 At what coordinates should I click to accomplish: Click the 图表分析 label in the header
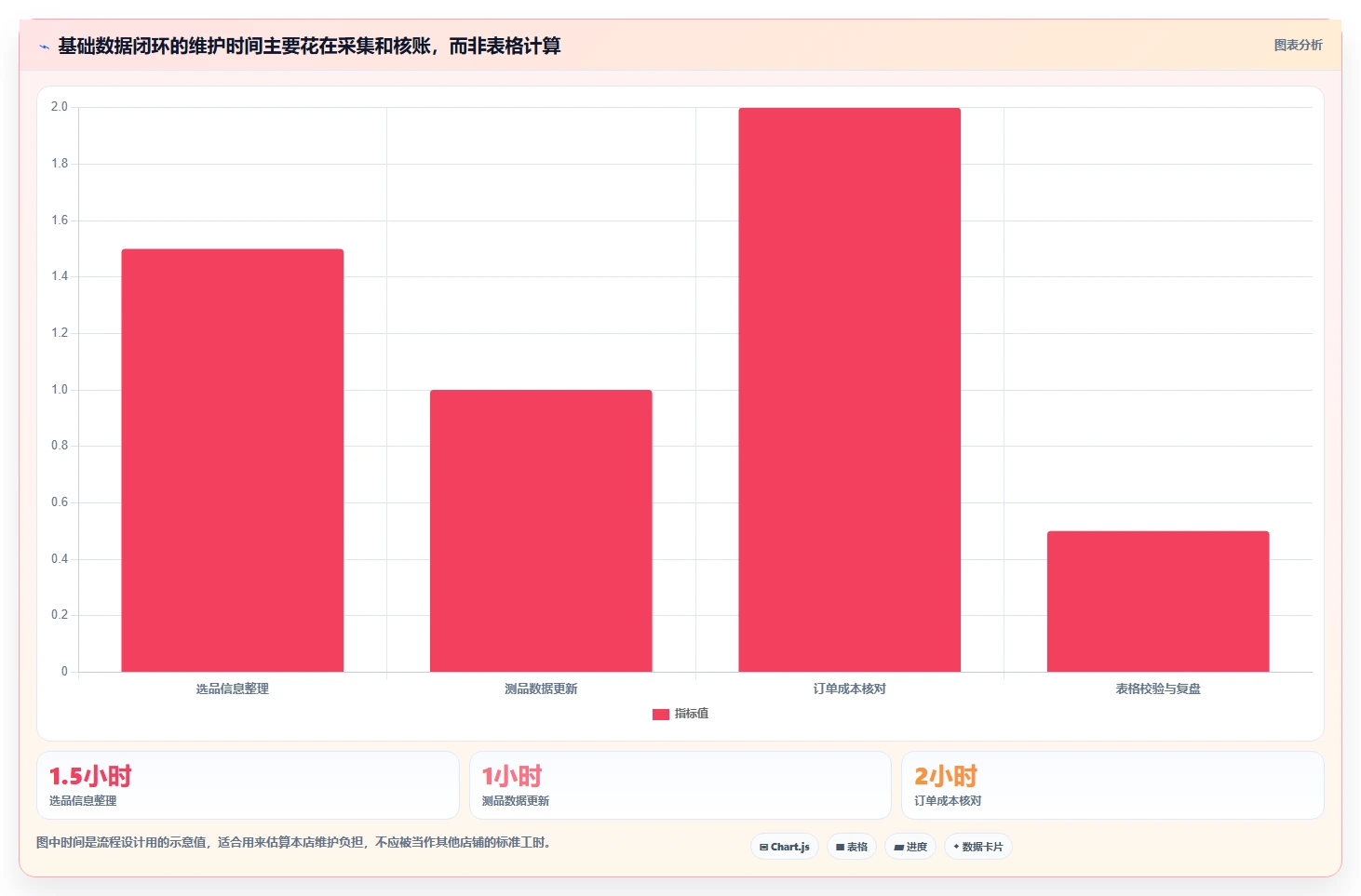1298,45
